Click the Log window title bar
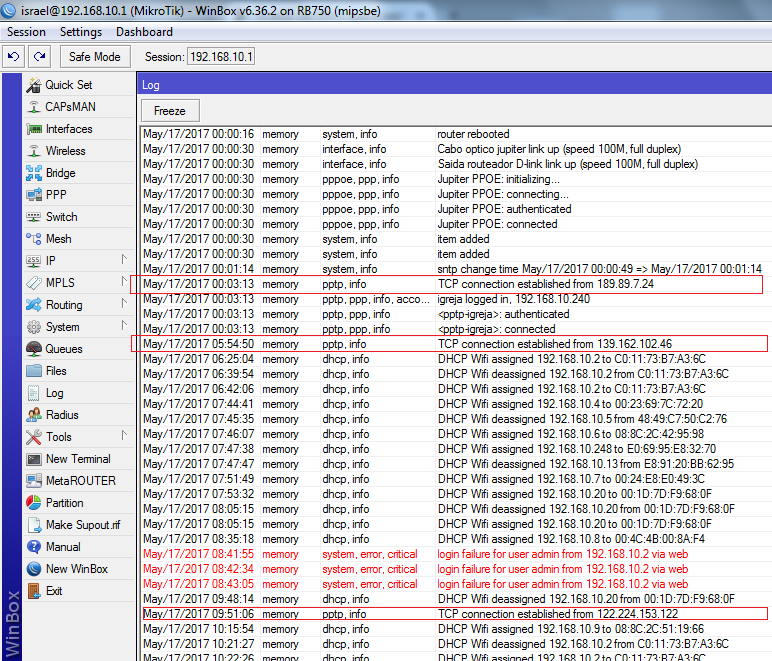 tap(454, 85)
